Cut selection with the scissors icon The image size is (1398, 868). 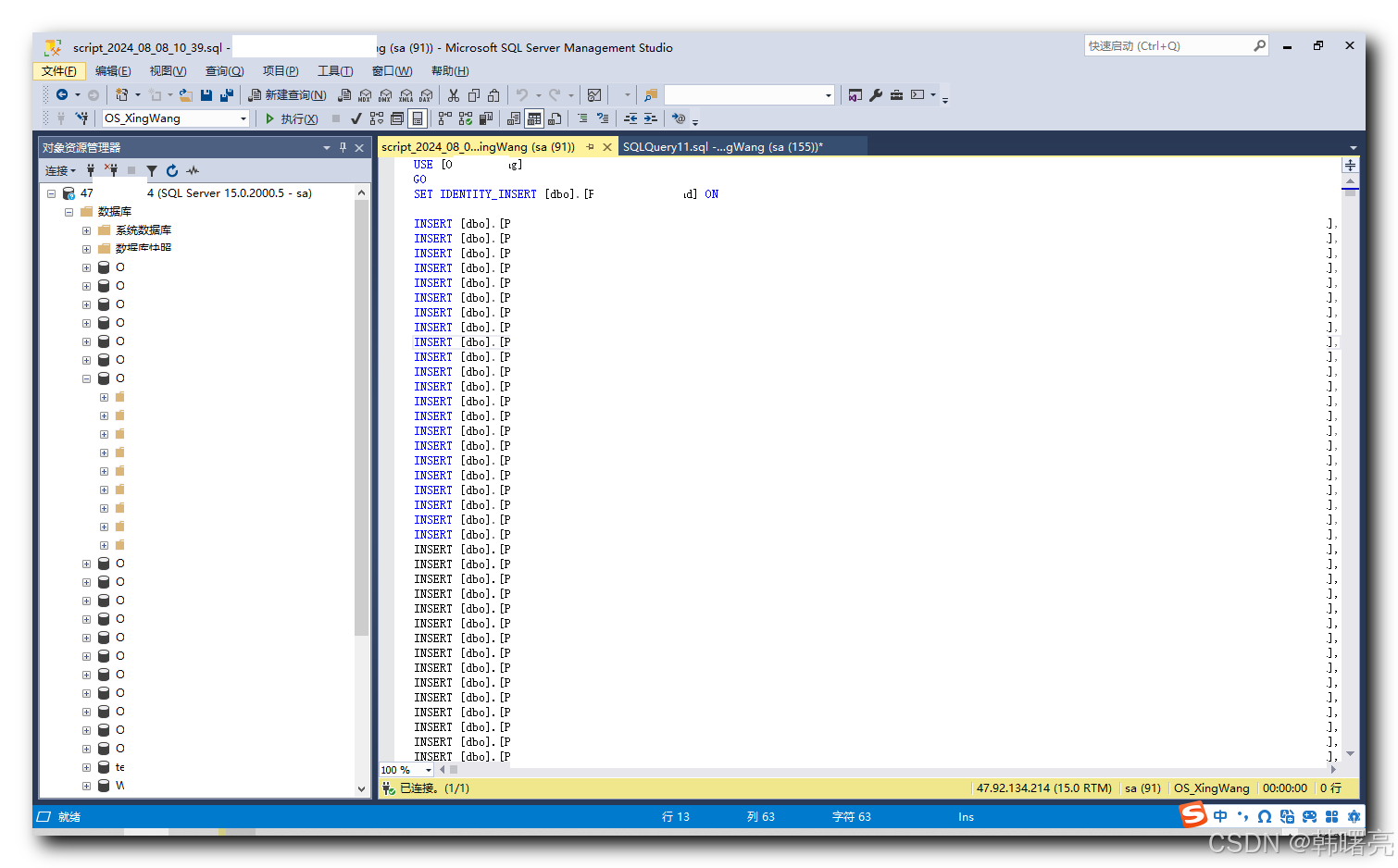453,94
